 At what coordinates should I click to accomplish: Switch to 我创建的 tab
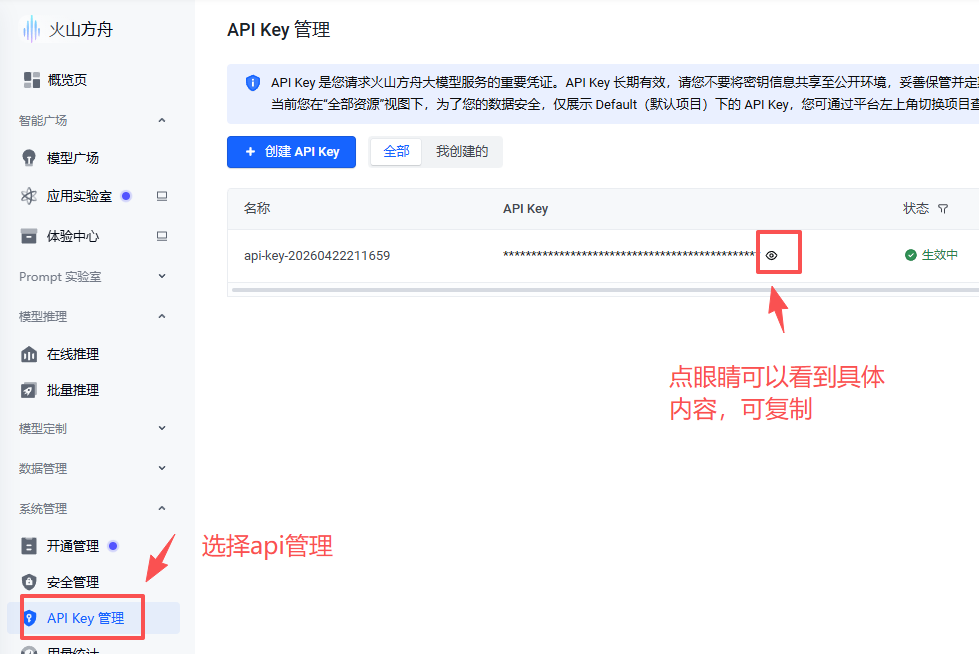(462, 152)
